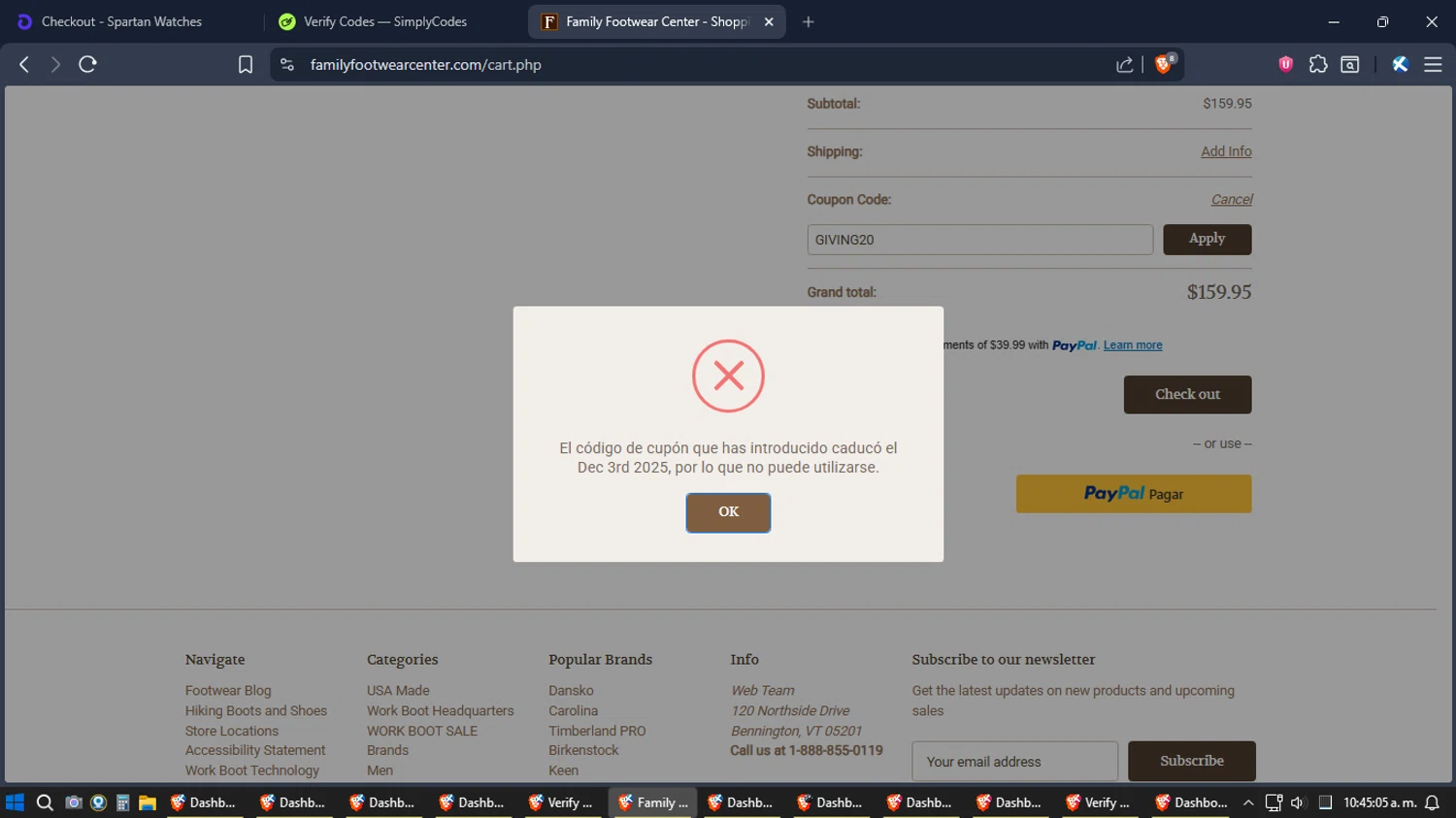Open the camera app in the taskbar
Screen dimensions: 1456x818
pyautogui.click(x=73, y=802)
